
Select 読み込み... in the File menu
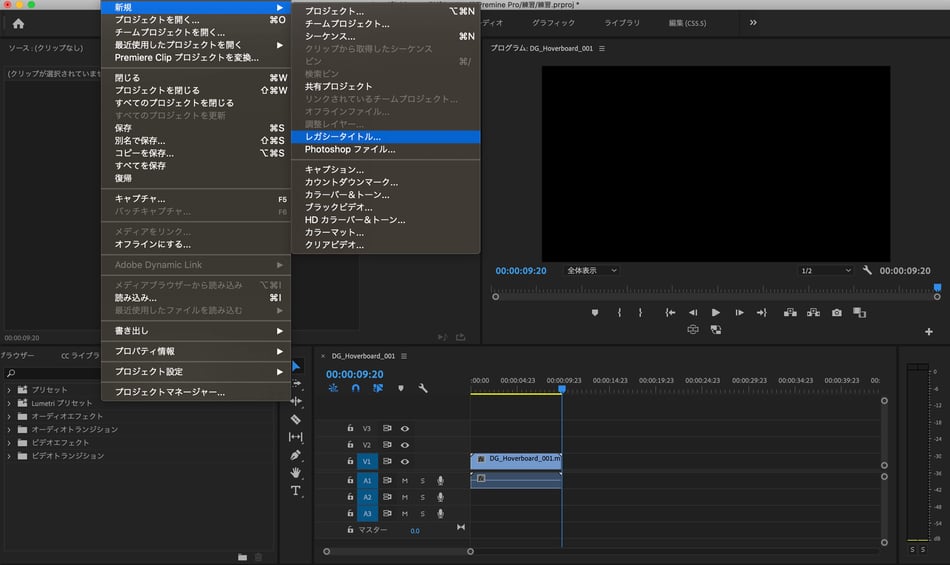[136, 298]
